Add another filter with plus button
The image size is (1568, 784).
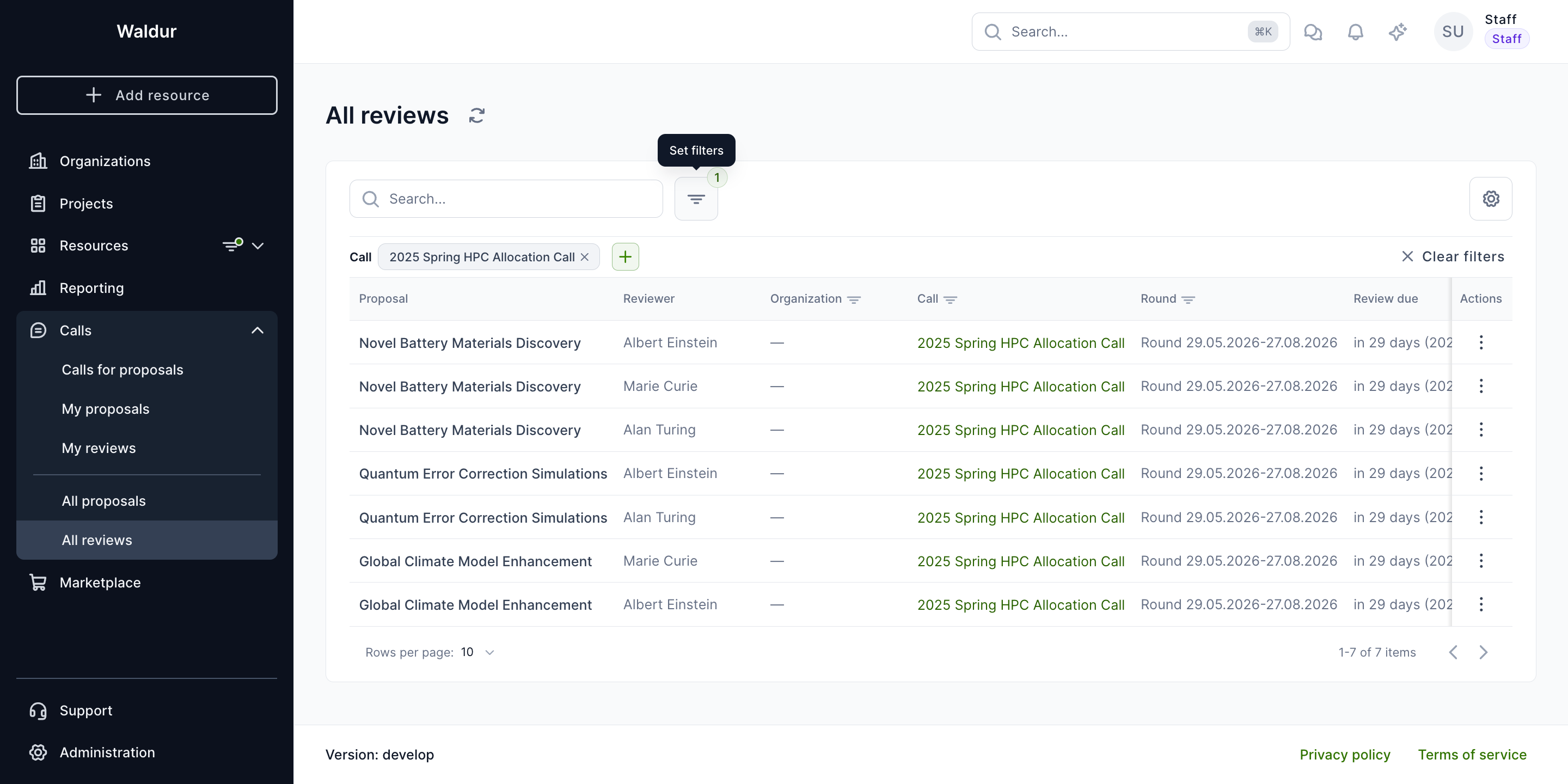[x=625, y=256]
